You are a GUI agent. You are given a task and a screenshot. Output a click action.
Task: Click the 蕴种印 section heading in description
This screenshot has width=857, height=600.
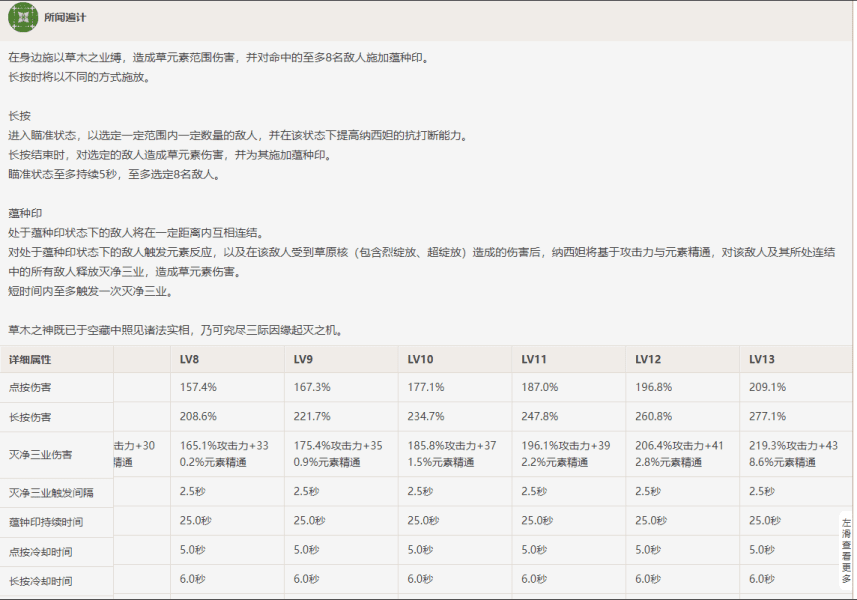click(x=25, y=213)
